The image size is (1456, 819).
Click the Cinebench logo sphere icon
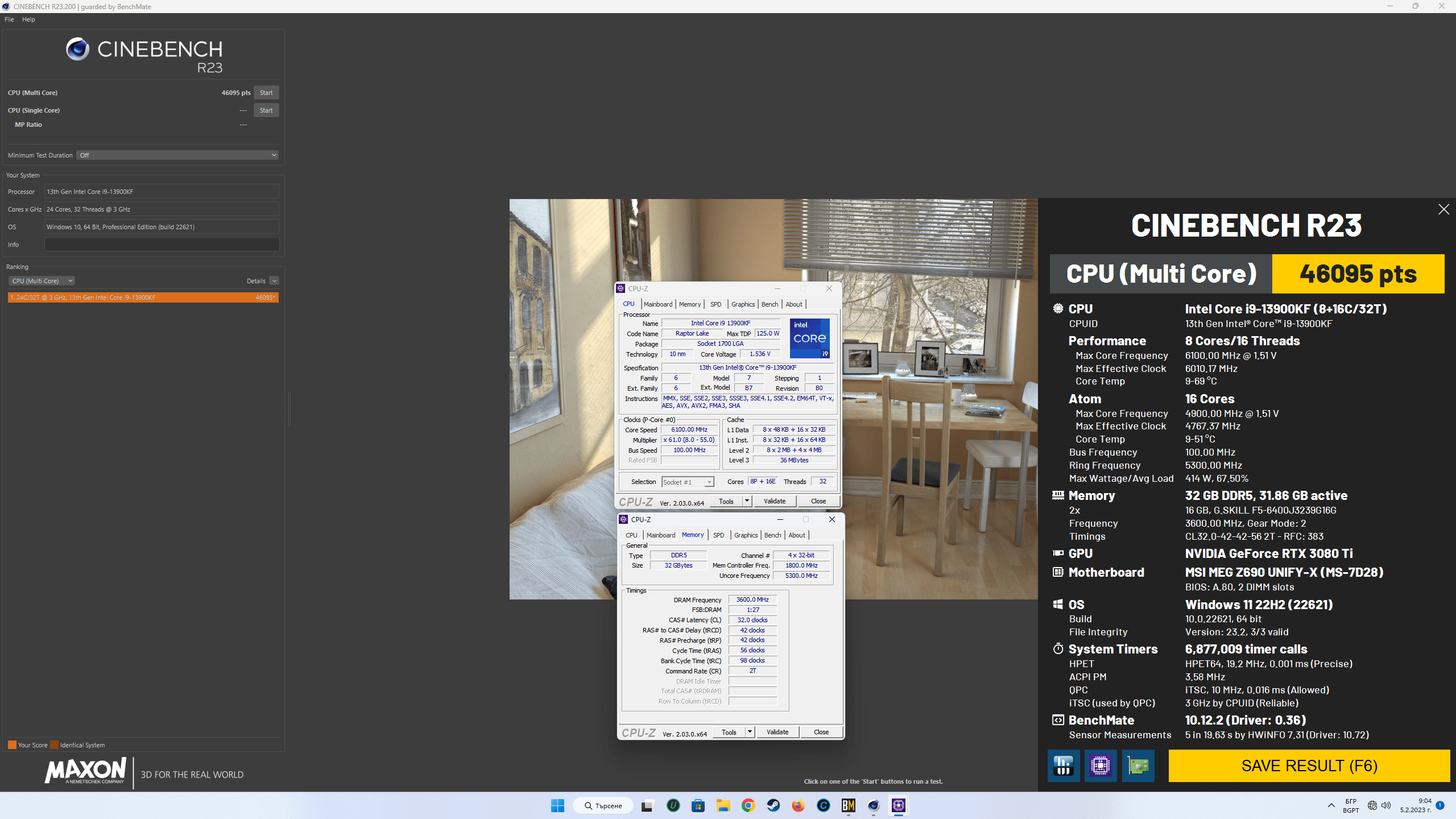coord(77,49)
